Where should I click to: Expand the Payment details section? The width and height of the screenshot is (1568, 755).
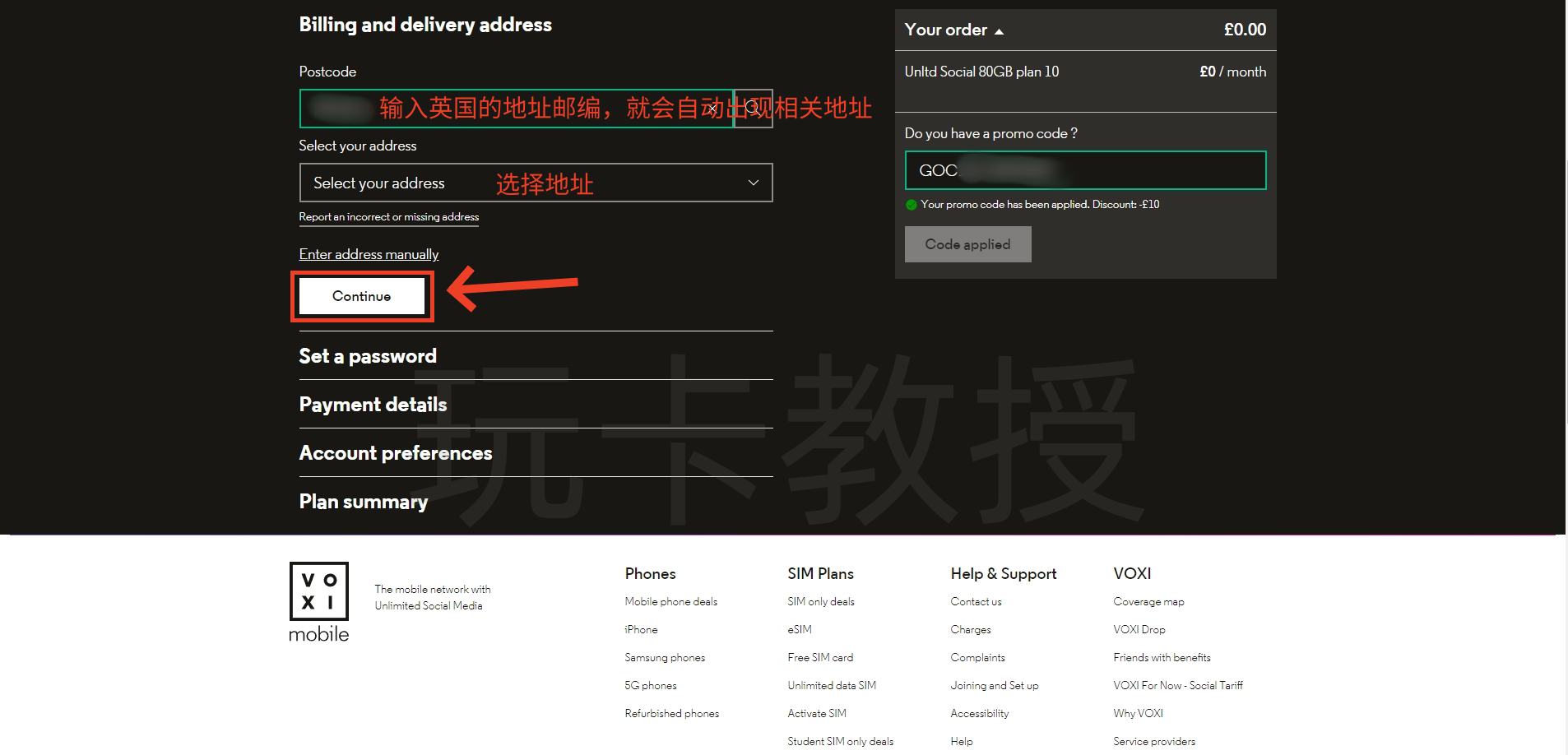click(373, 405)
